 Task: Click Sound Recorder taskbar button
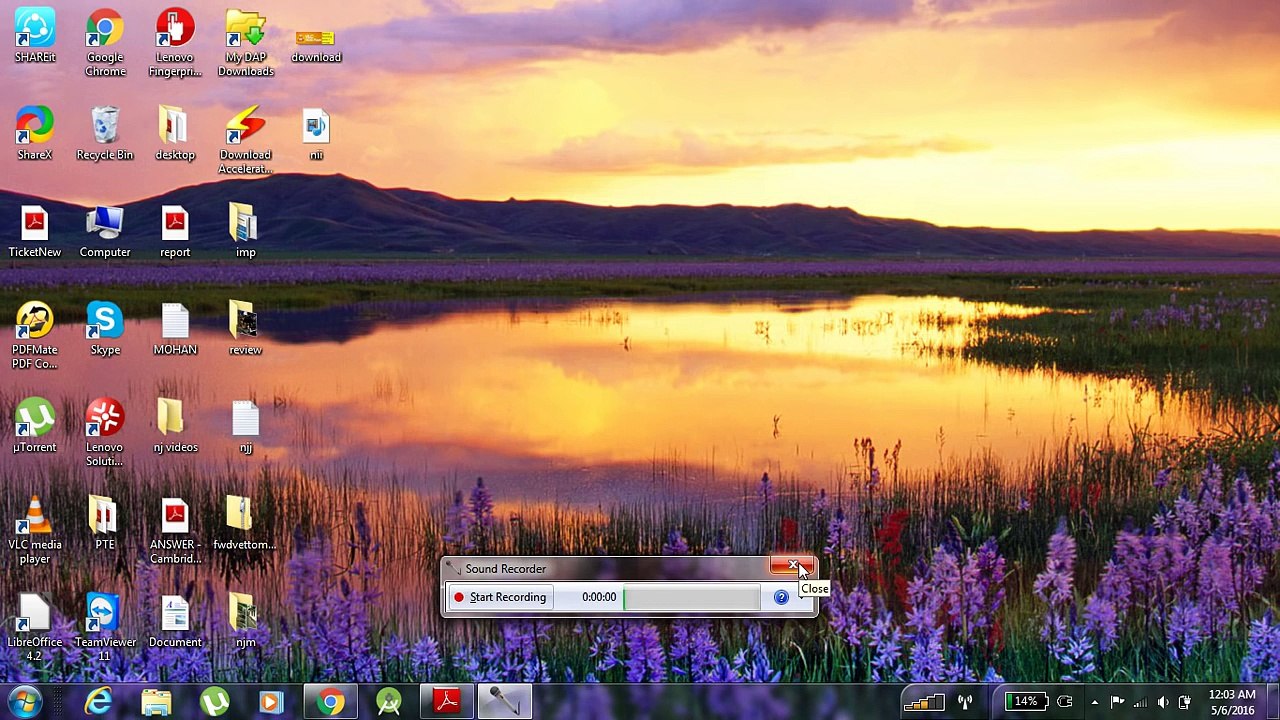click(504, 702)
